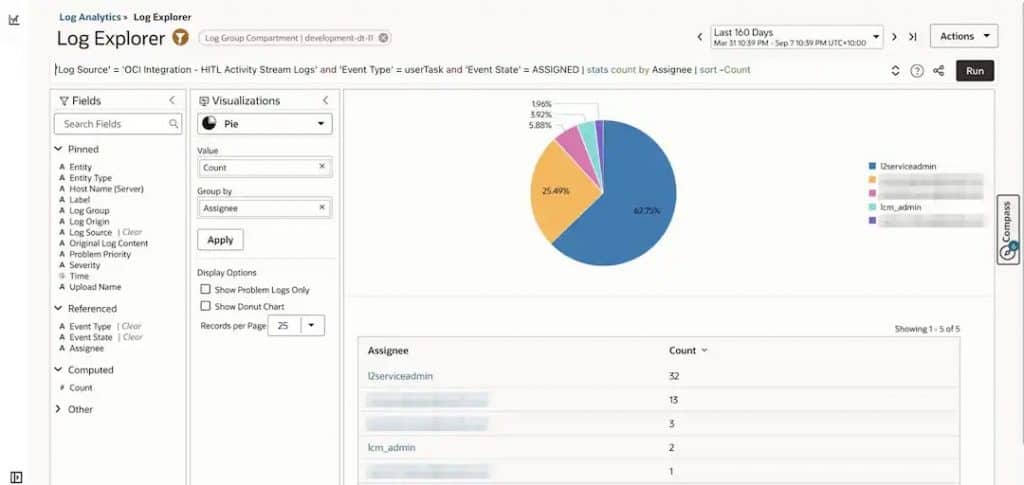Screen dimensions: 1024x485
Task: Go to previous time range arrow
Action: [699, 37]
